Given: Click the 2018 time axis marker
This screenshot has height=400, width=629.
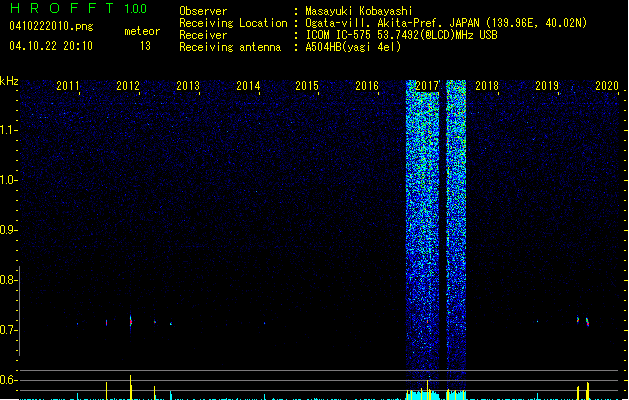Looking at the screenshot, I should pos(487,86).
